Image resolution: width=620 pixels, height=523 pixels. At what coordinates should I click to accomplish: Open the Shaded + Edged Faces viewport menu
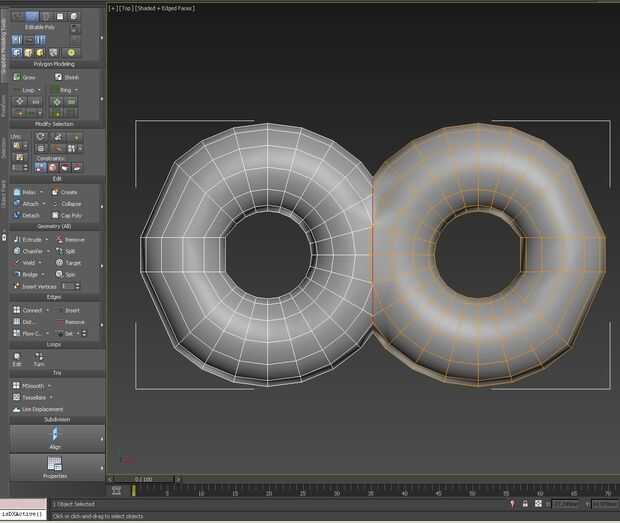coord(163,7)
